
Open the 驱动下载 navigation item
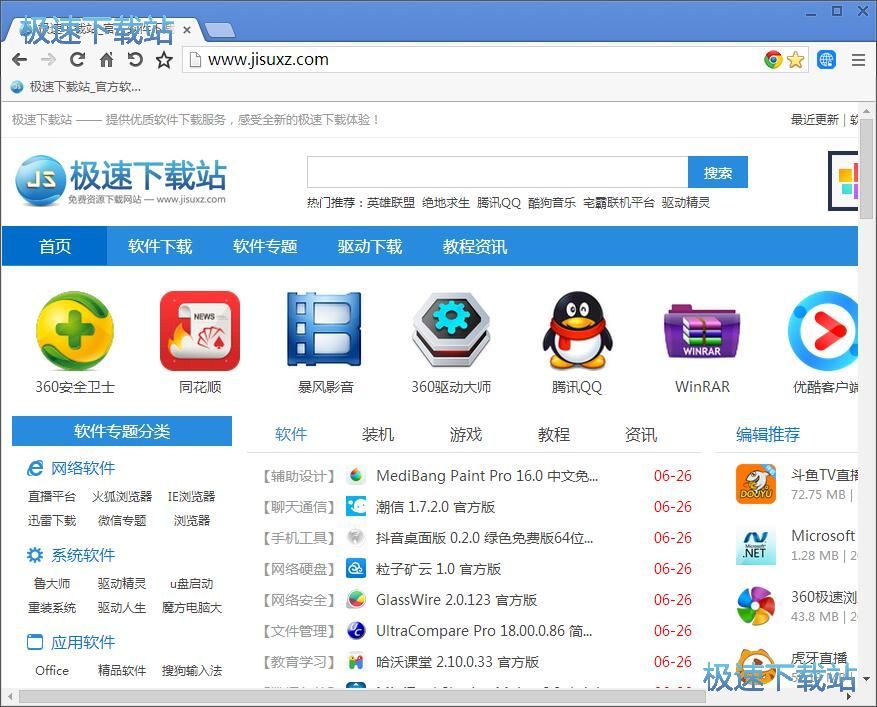pos(370,246)
